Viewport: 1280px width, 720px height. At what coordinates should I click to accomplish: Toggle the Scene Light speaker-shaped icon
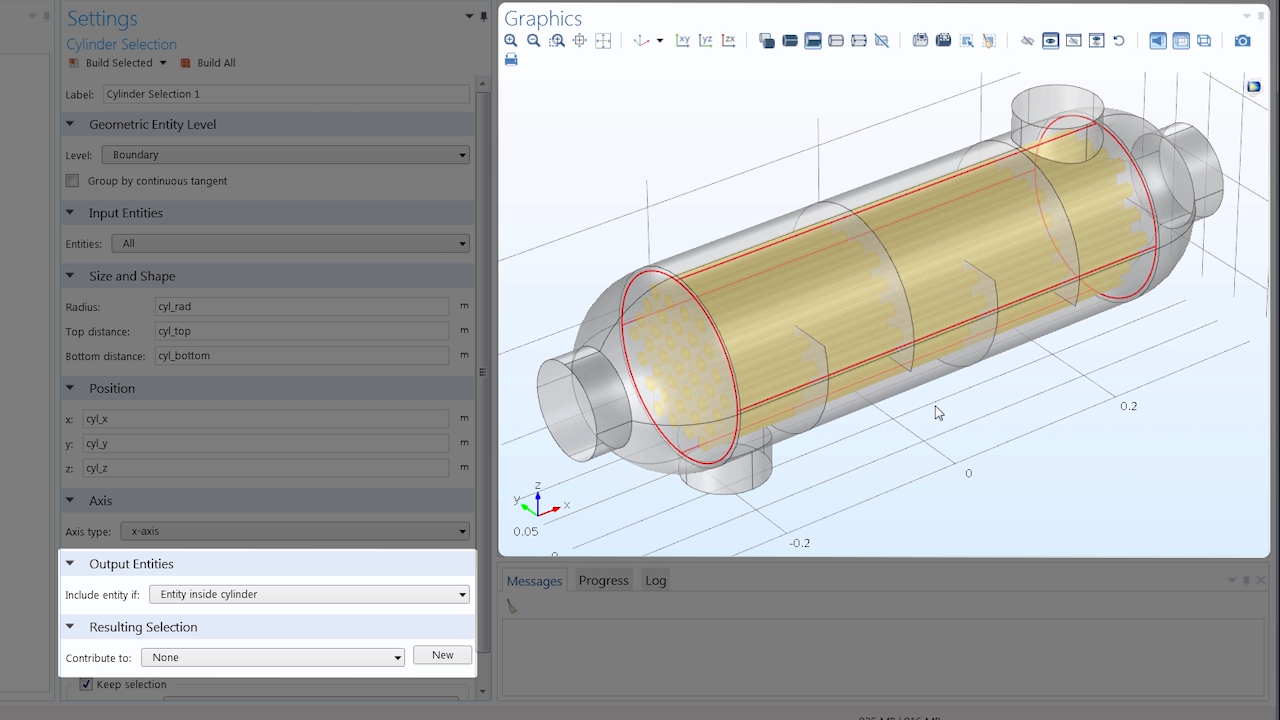tap(1158, 41)
